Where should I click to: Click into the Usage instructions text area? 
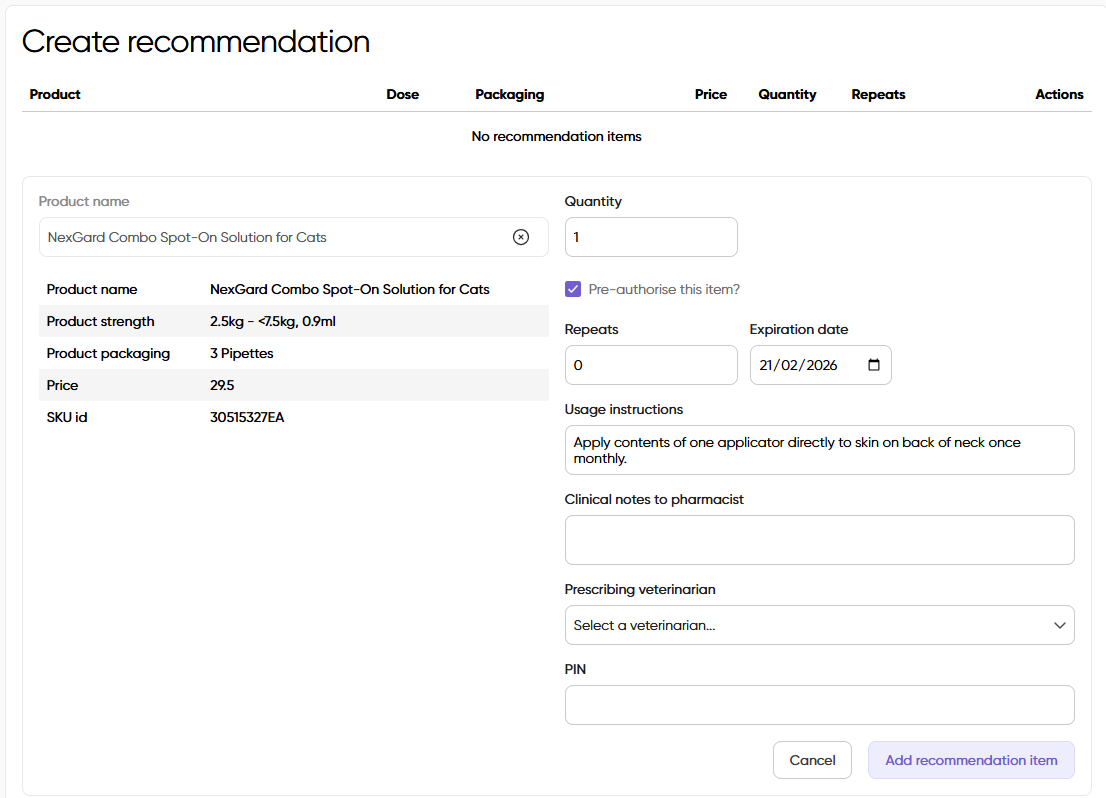click(819, 450)
